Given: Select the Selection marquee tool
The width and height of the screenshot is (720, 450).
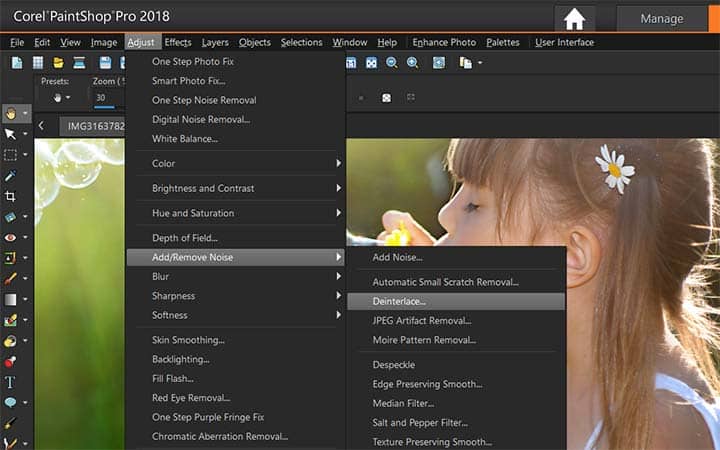Looking at the screenshot, I should coord(10,155).
